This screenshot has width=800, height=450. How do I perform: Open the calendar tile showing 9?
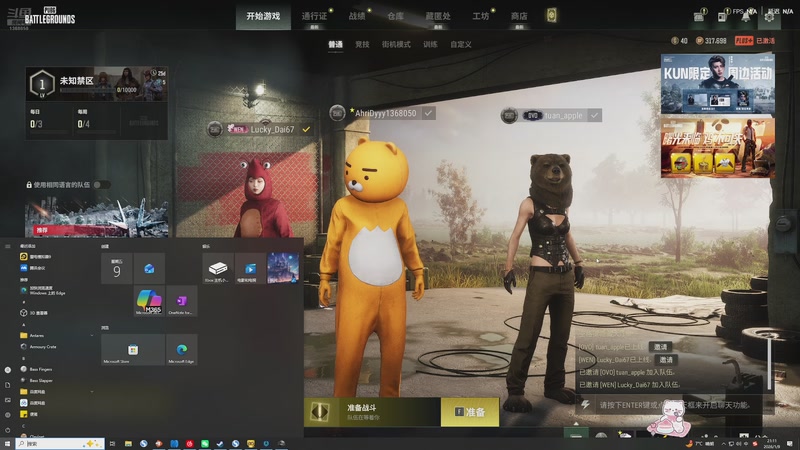tap(116, 268)
